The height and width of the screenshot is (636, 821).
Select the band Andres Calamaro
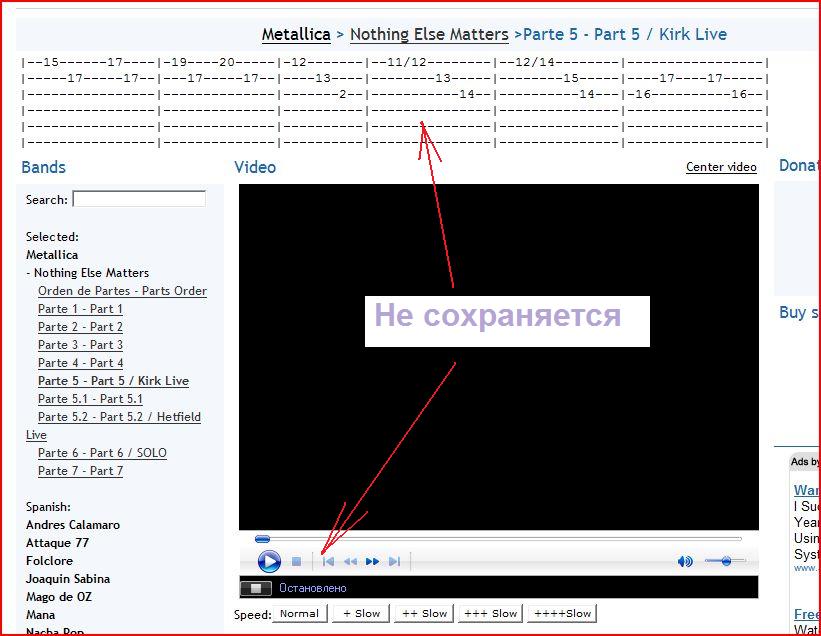tap(73, 525)
